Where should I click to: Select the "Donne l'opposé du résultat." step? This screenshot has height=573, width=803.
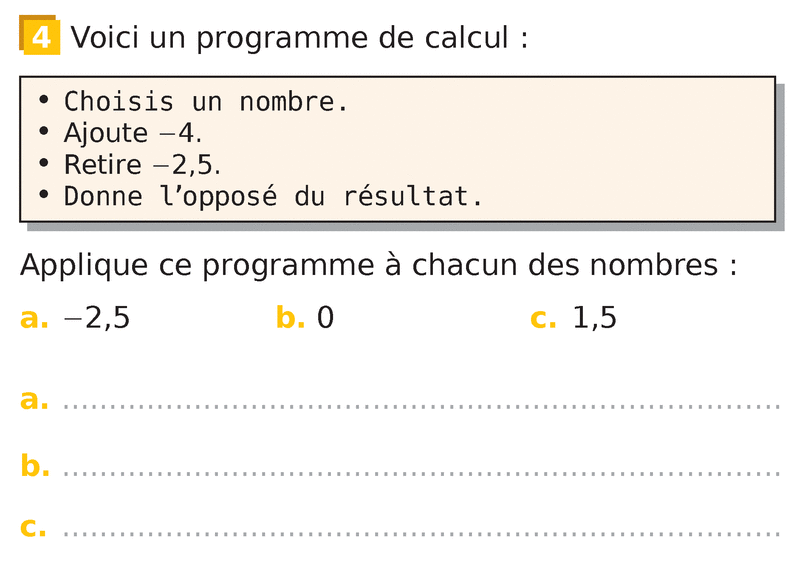click(x=273, y=196)
